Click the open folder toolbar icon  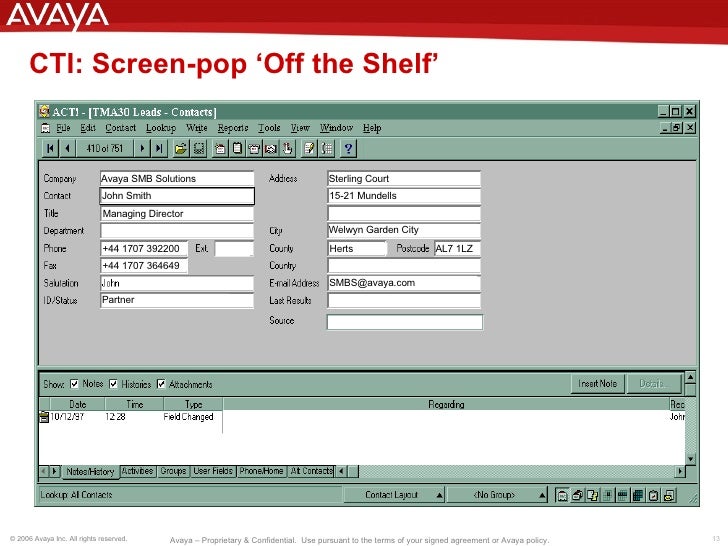(x=181, y=149)
